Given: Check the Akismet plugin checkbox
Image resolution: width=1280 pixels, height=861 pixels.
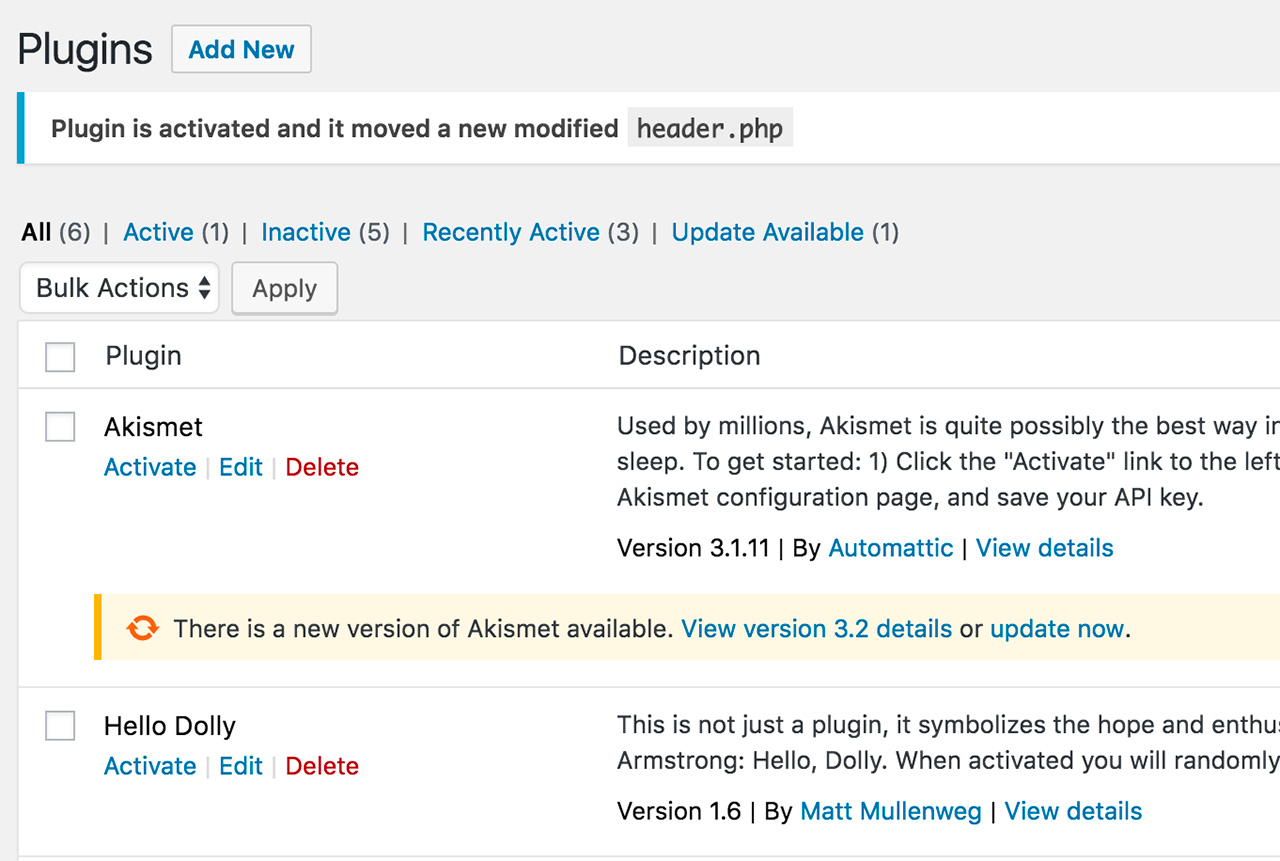Looking at the screenshot, I should pyautogui.click(x=60, y=426).
